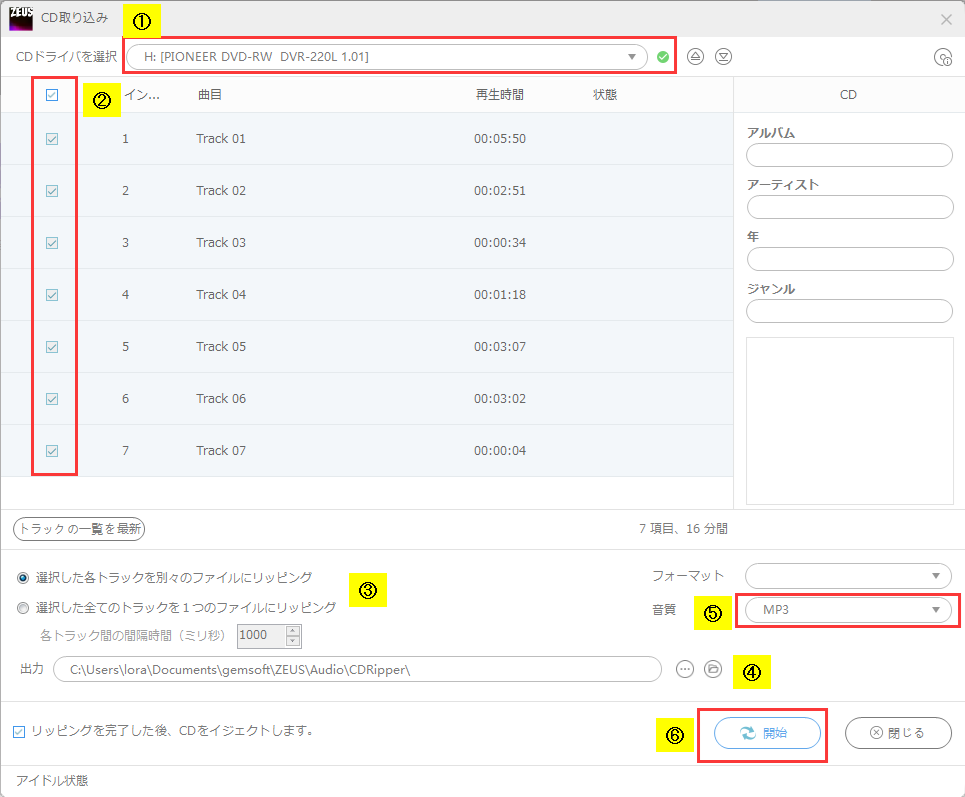Click the output path input field
Viewport: 965px width, 797px height.
pos(358,669)
